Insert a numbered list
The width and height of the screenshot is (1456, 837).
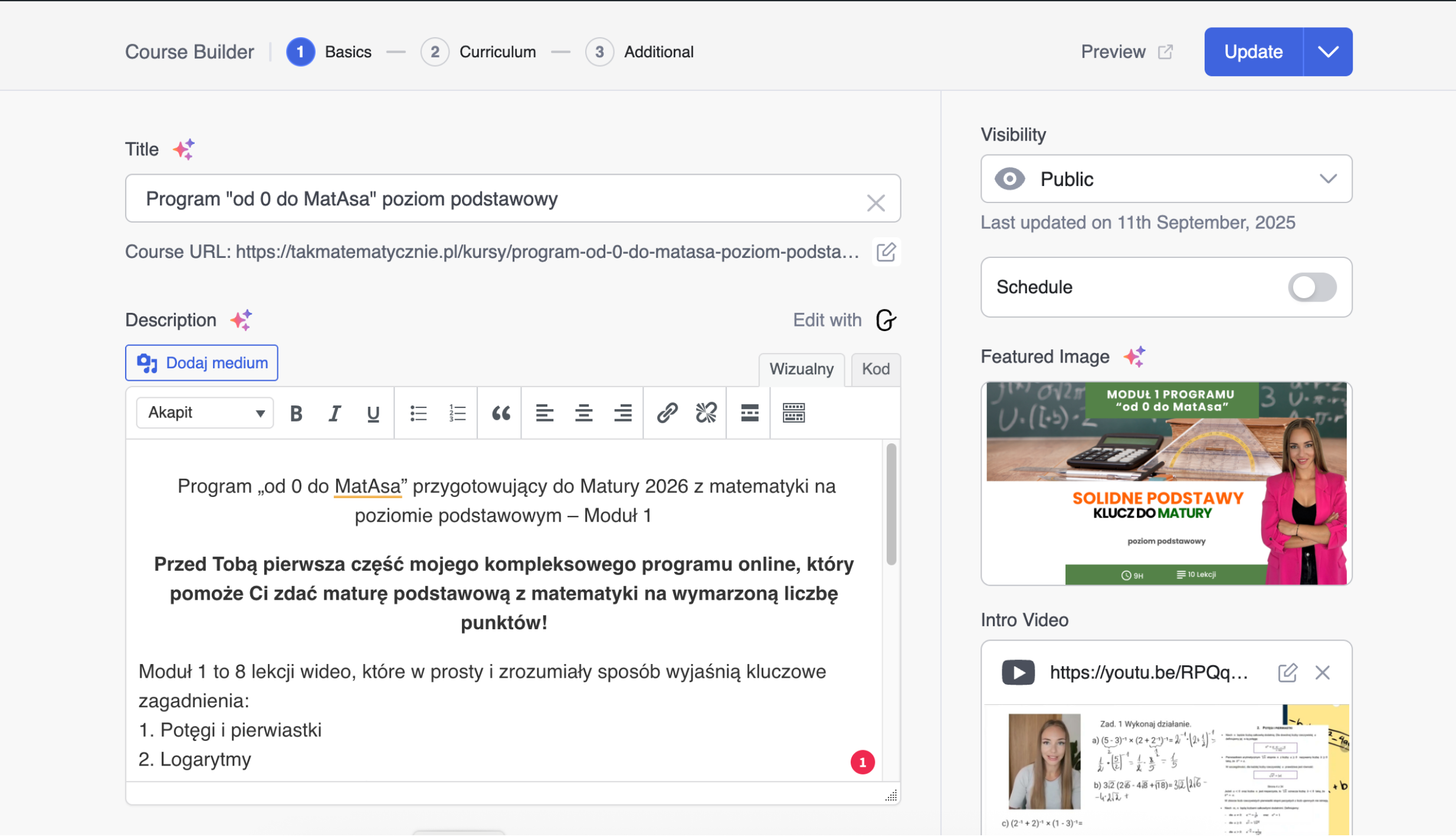click(x=457, y=413)
